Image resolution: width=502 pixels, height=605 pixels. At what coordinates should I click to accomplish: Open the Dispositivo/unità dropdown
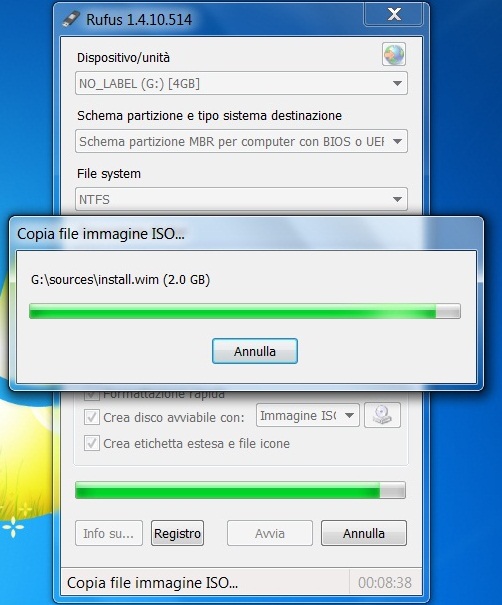(241, 83)
